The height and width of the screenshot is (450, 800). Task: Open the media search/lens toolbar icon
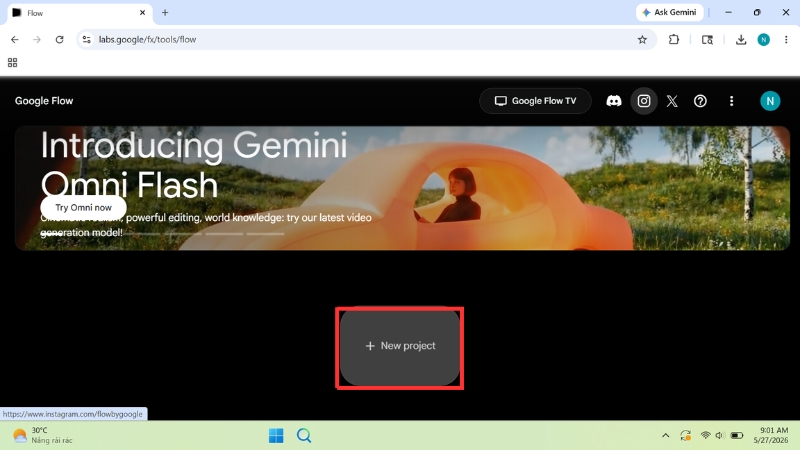tap(707, 39)
